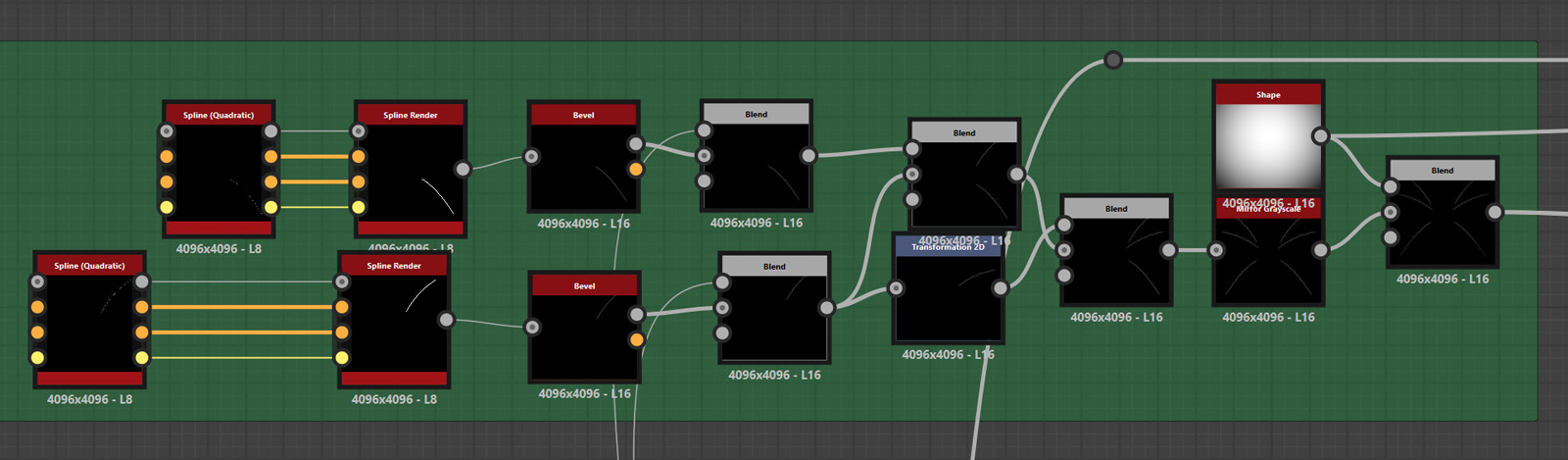Click background input of Blend feeding Mirror Grayscale
Image resolution: width=1568 pixels, height=460 pixels.
[1064, 250]
